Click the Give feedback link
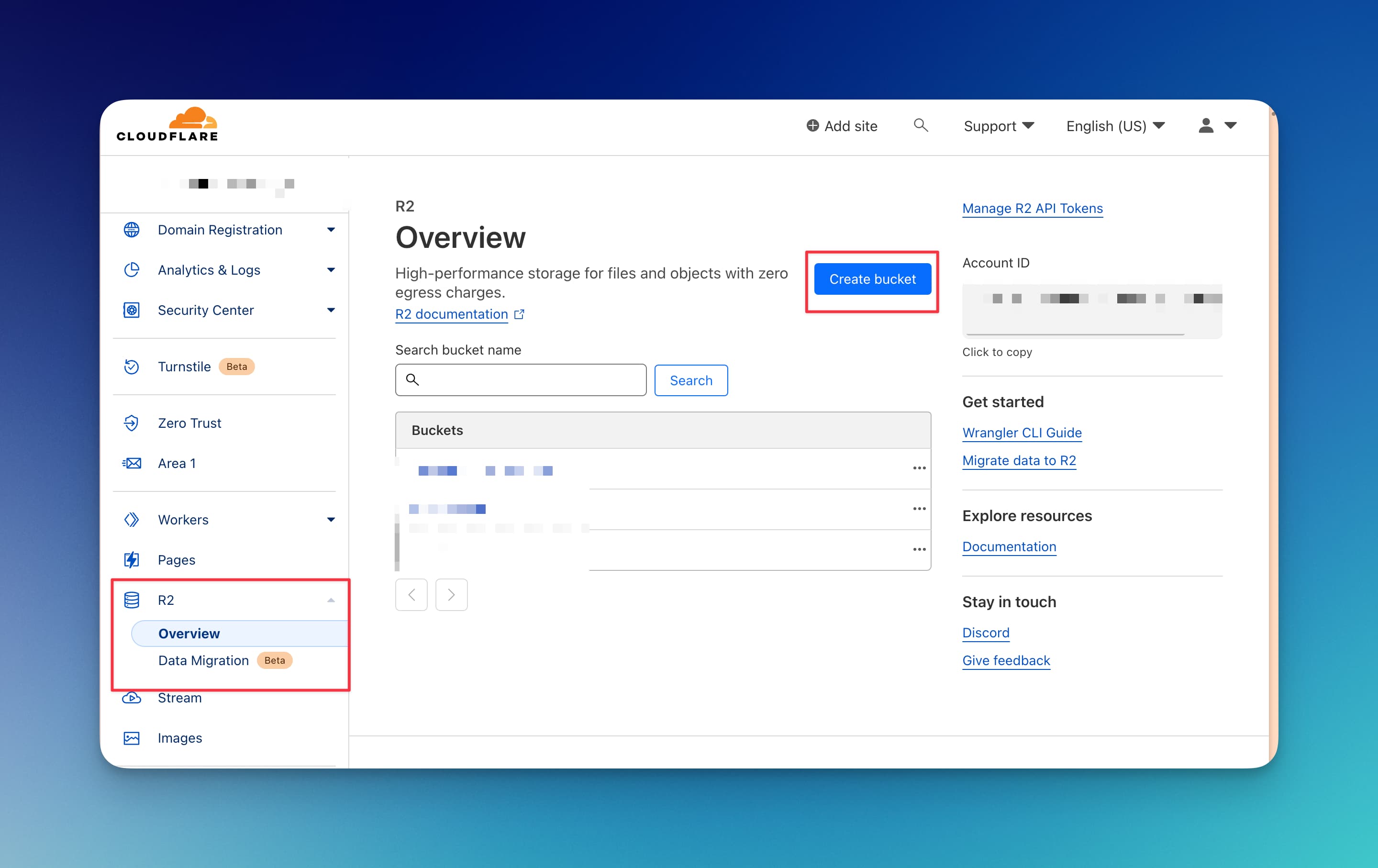 tap(1006, 660)
